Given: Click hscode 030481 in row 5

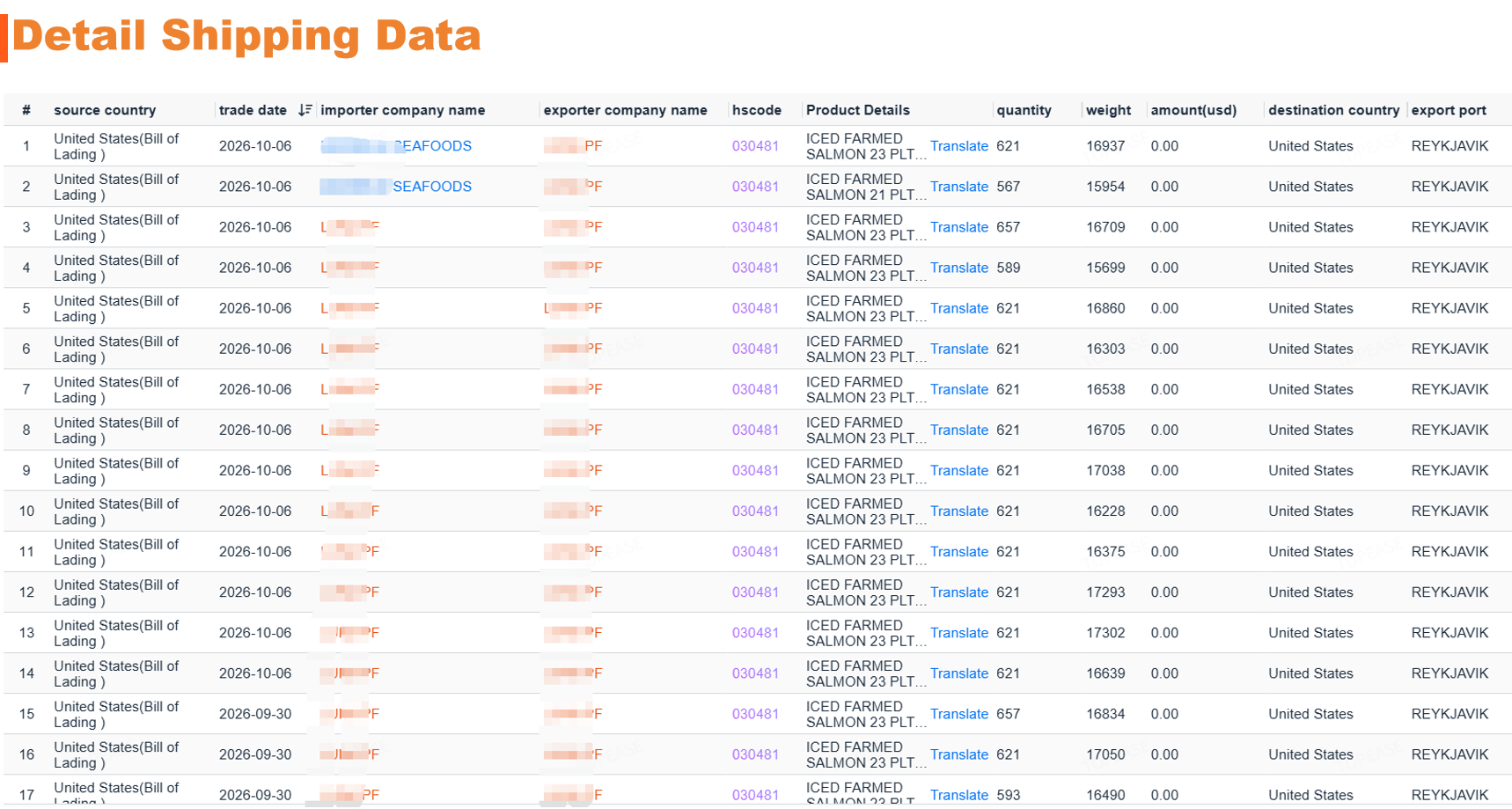Looking at the screenshot, I should (x=755, y=308).
